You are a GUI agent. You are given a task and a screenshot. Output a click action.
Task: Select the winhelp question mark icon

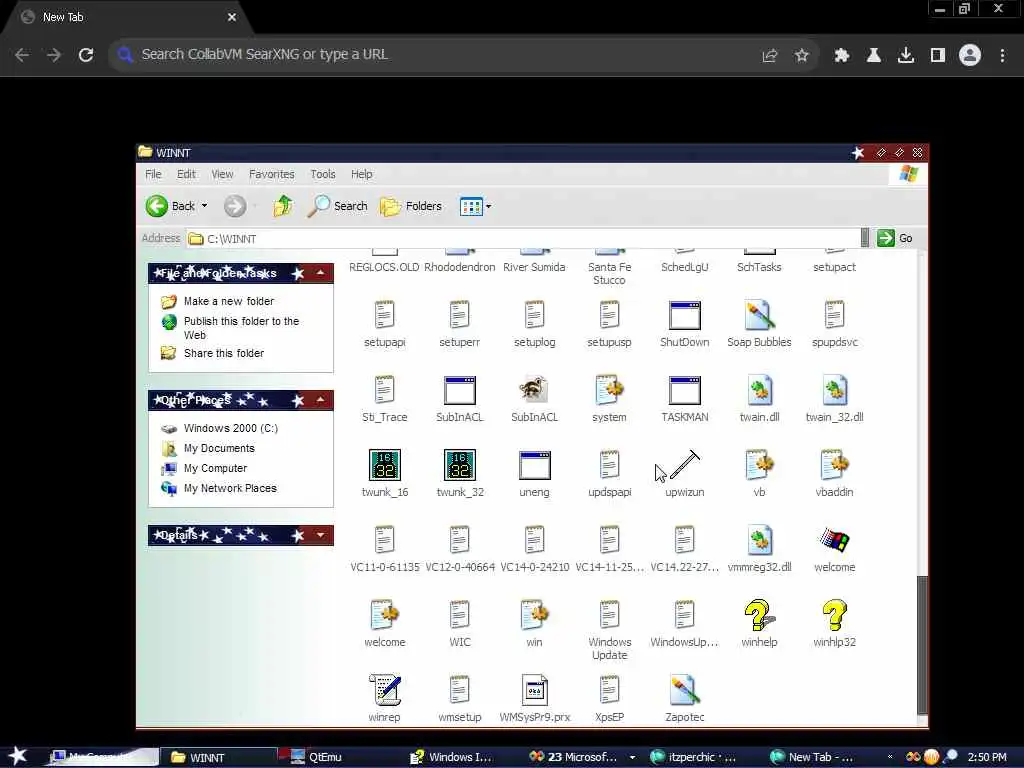[759, 615]
